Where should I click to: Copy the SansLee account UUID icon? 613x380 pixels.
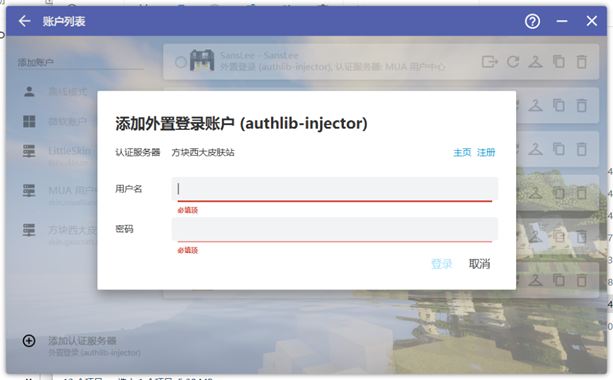(559, 62)
